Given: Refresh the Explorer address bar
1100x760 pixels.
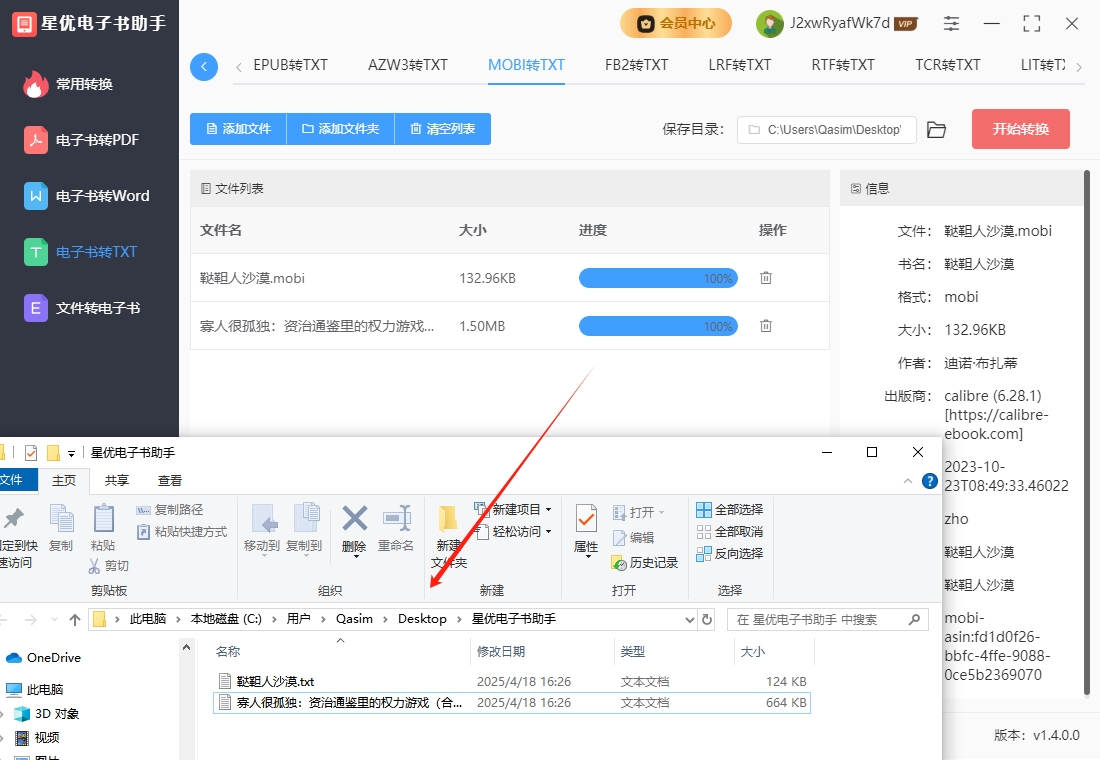Looking at the screenshot, I should 707,620.
